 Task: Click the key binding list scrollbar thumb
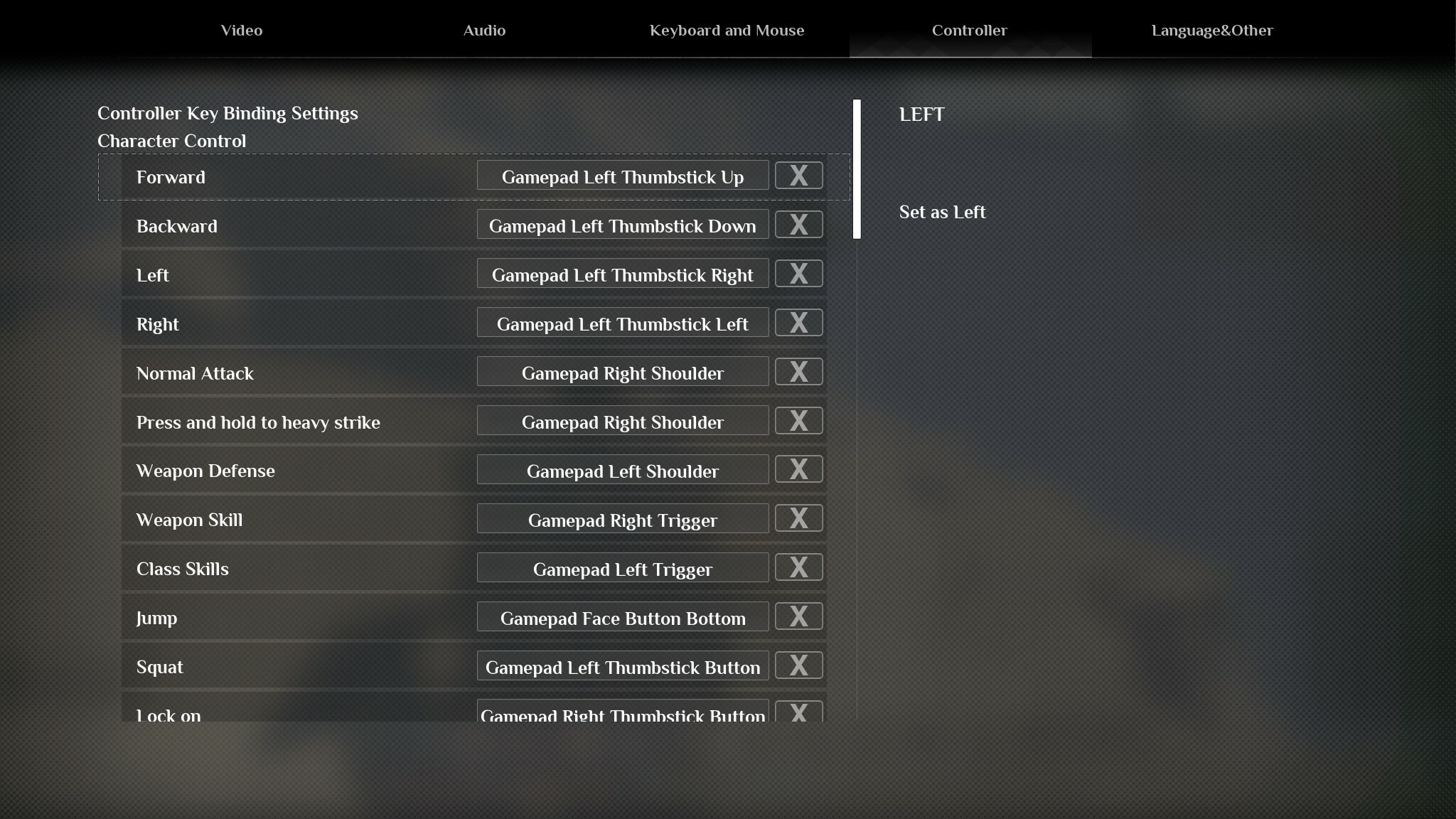pos(857,169)
